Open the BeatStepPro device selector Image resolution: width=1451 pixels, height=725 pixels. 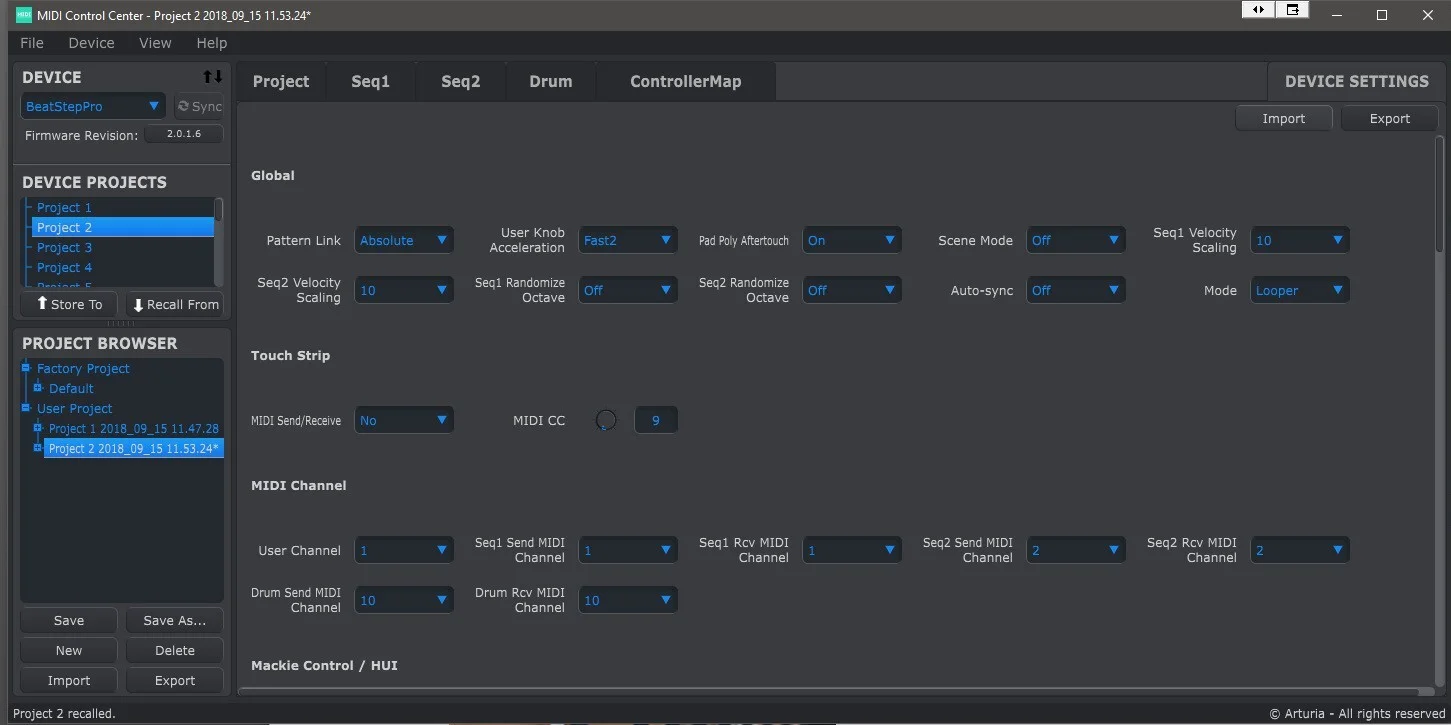(x=93, y=106)
